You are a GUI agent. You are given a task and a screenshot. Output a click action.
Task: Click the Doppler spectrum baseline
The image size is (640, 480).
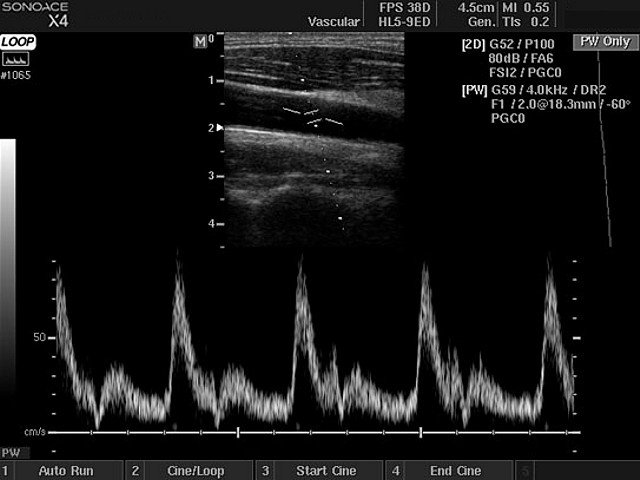pos(310,433)
